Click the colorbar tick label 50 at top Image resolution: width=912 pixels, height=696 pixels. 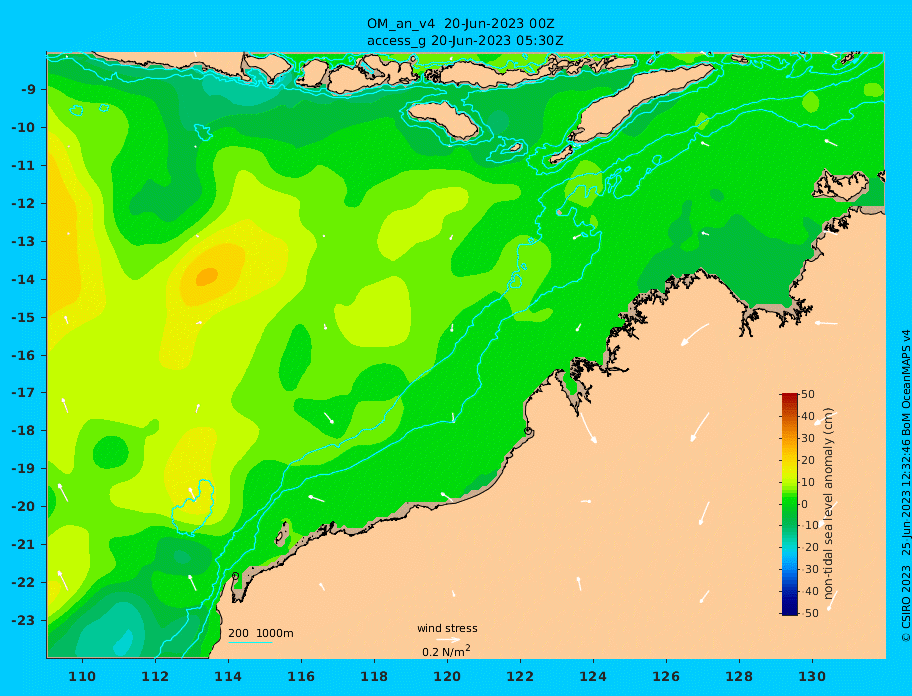[x=808, y=394]
